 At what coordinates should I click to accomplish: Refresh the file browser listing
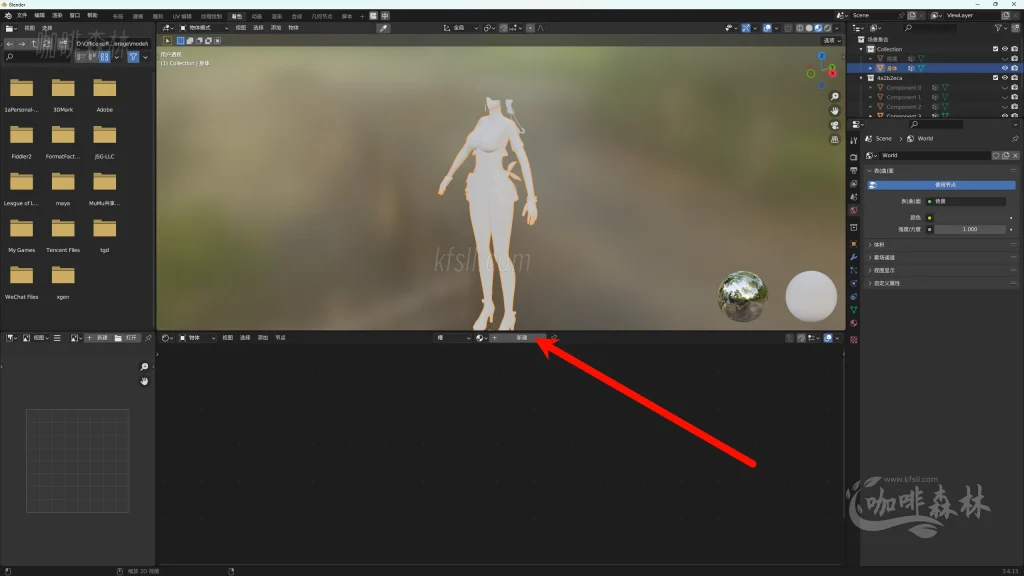click(x=46, y=44)
